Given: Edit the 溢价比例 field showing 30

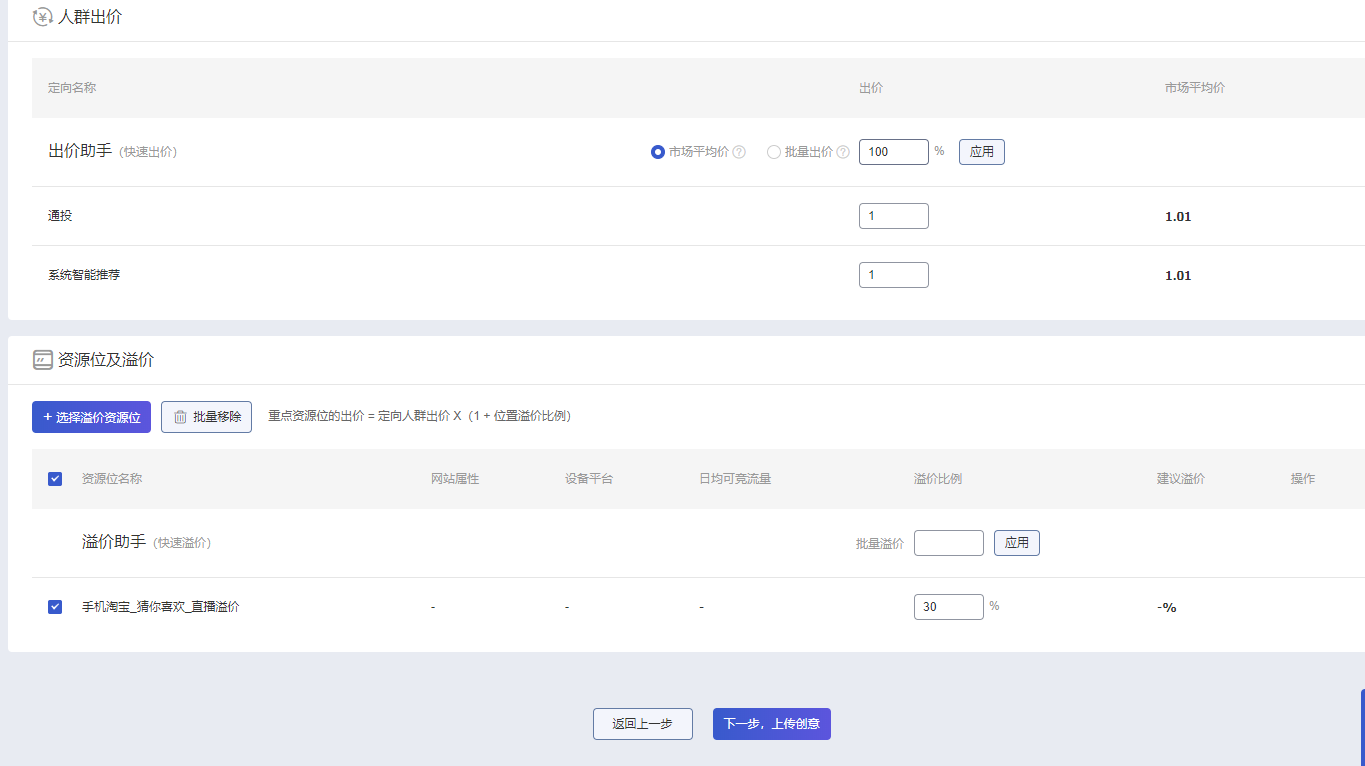Looking at the screenshot, I should tap(949, 607).
